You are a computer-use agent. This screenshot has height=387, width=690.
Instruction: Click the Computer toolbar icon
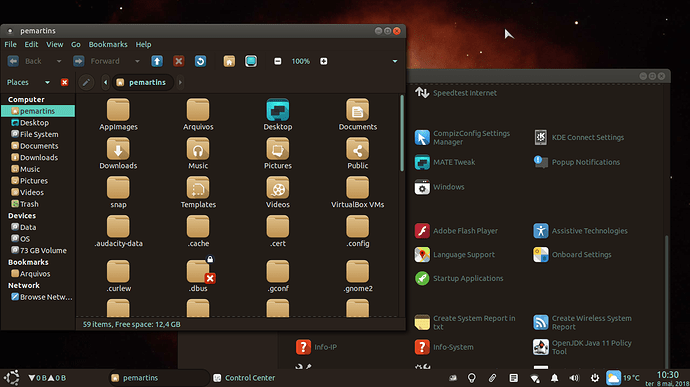click(x=251, y=61)
